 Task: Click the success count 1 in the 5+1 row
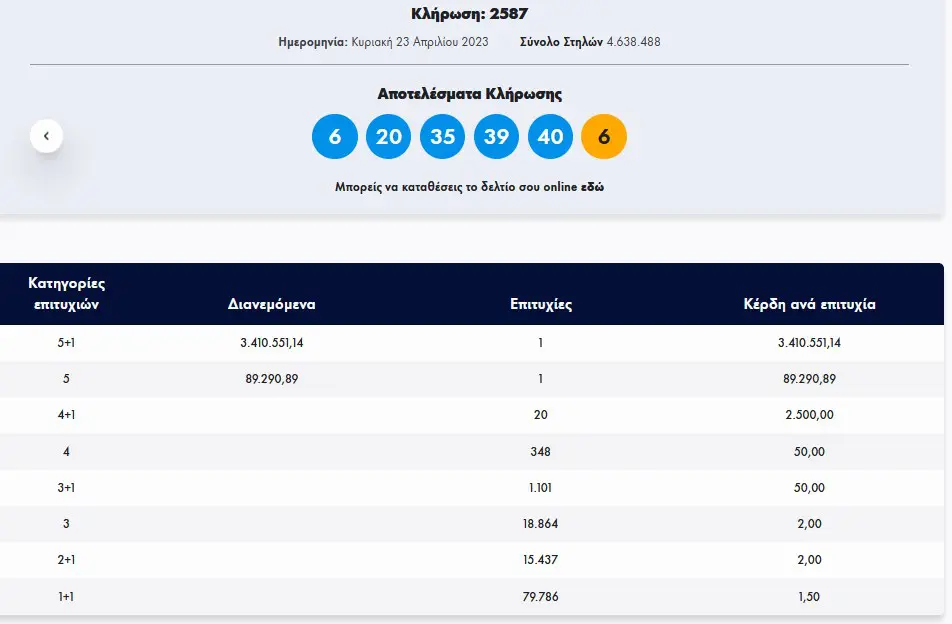pyautogui.click(x=540, y=343)
